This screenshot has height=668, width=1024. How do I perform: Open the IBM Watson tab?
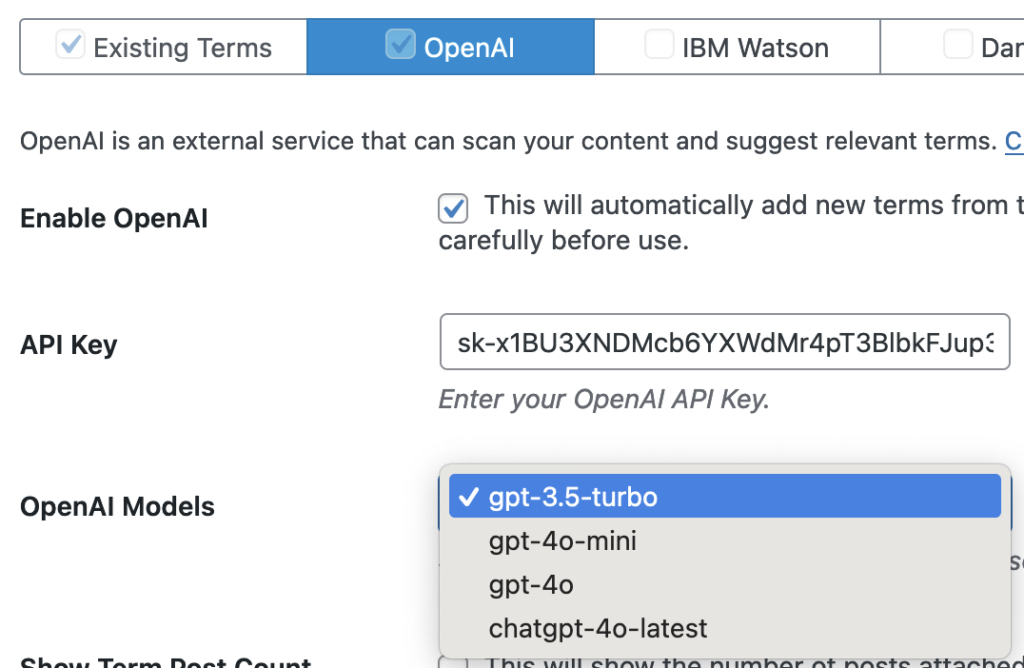737,47
